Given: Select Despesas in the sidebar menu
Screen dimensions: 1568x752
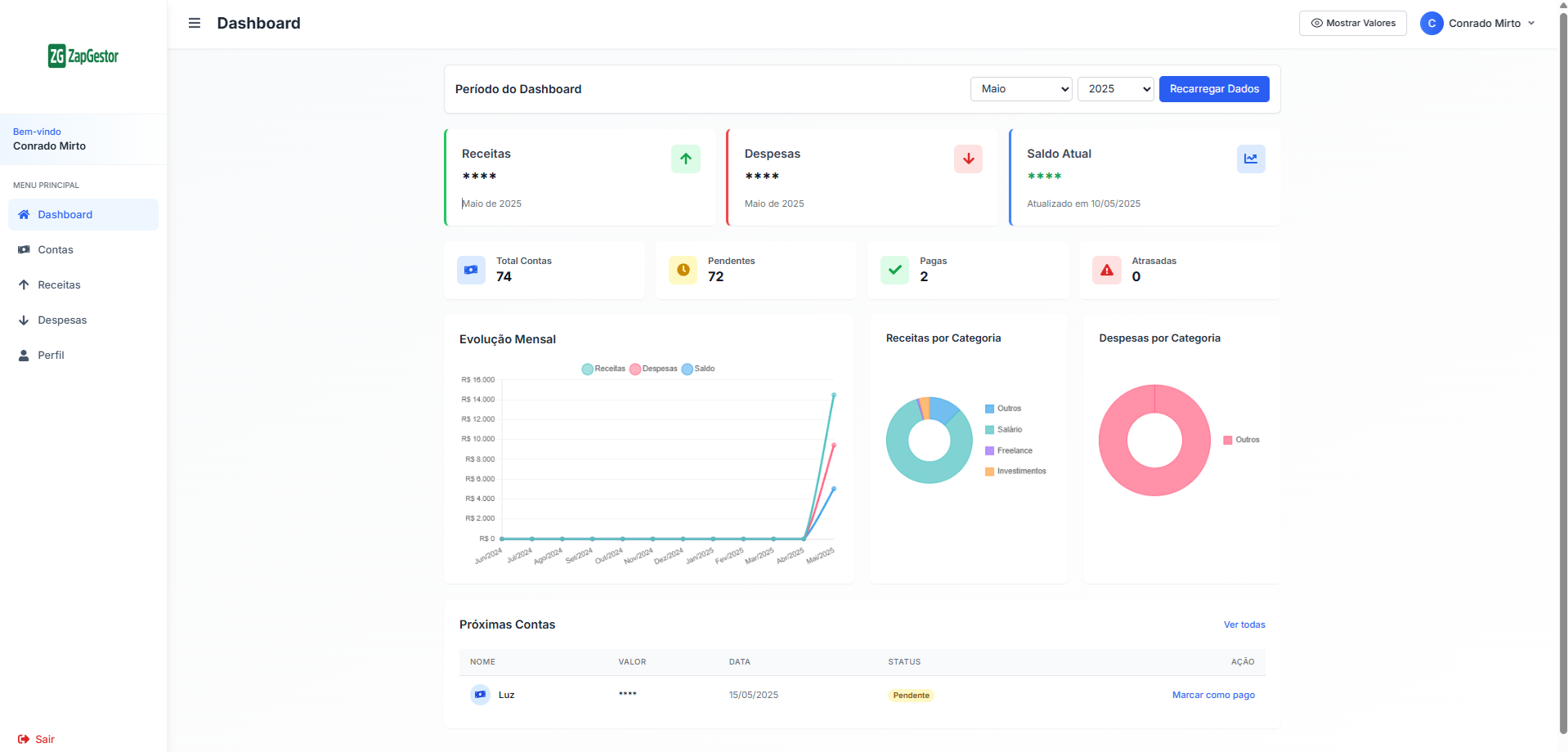Looking at the screenshot, I should [x=61, y=320].
